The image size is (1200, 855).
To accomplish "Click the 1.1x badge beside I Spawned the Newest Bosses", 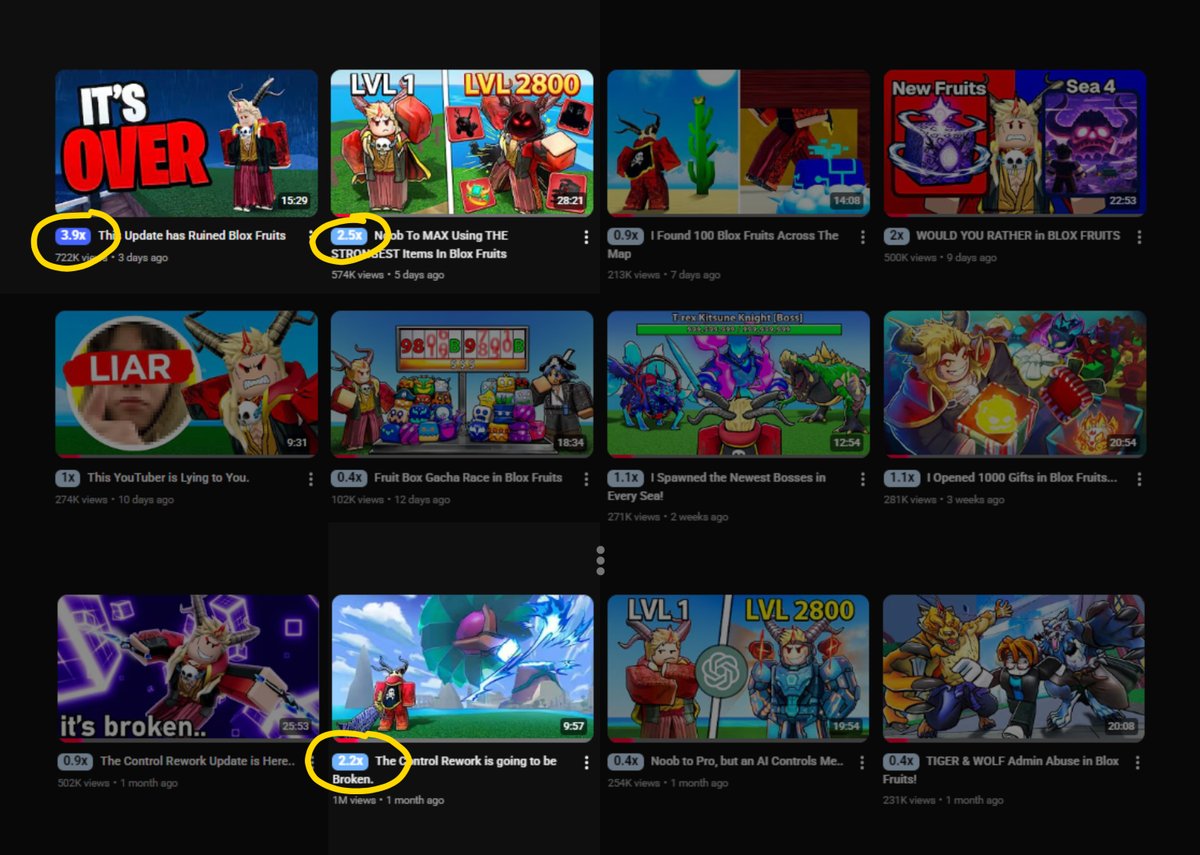I will pos(624,478).
